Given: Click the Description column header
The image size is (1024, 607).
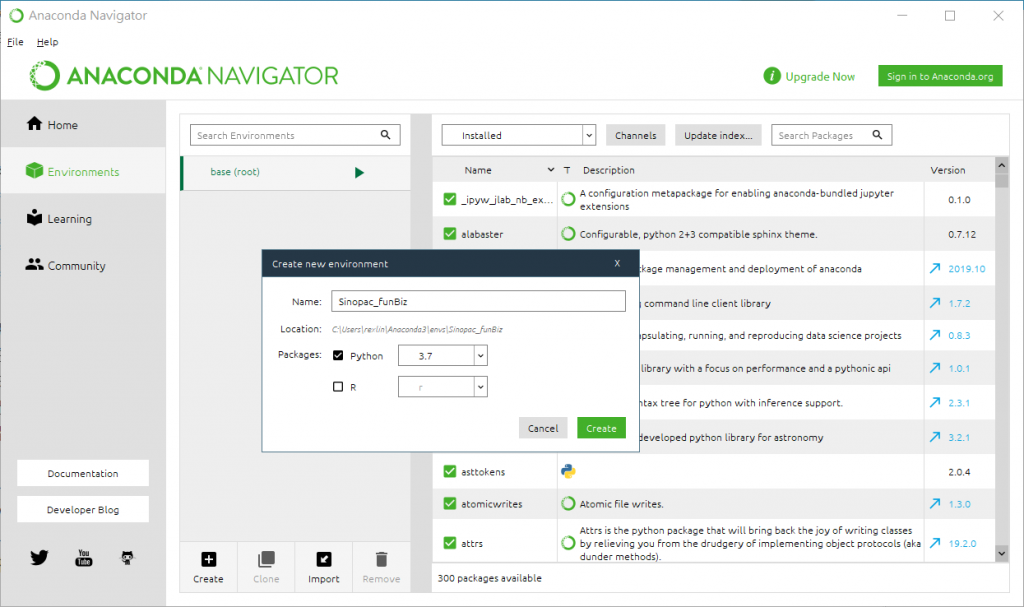Looking at the screenshot, I should pyautogui.click(x=609, y=170).
